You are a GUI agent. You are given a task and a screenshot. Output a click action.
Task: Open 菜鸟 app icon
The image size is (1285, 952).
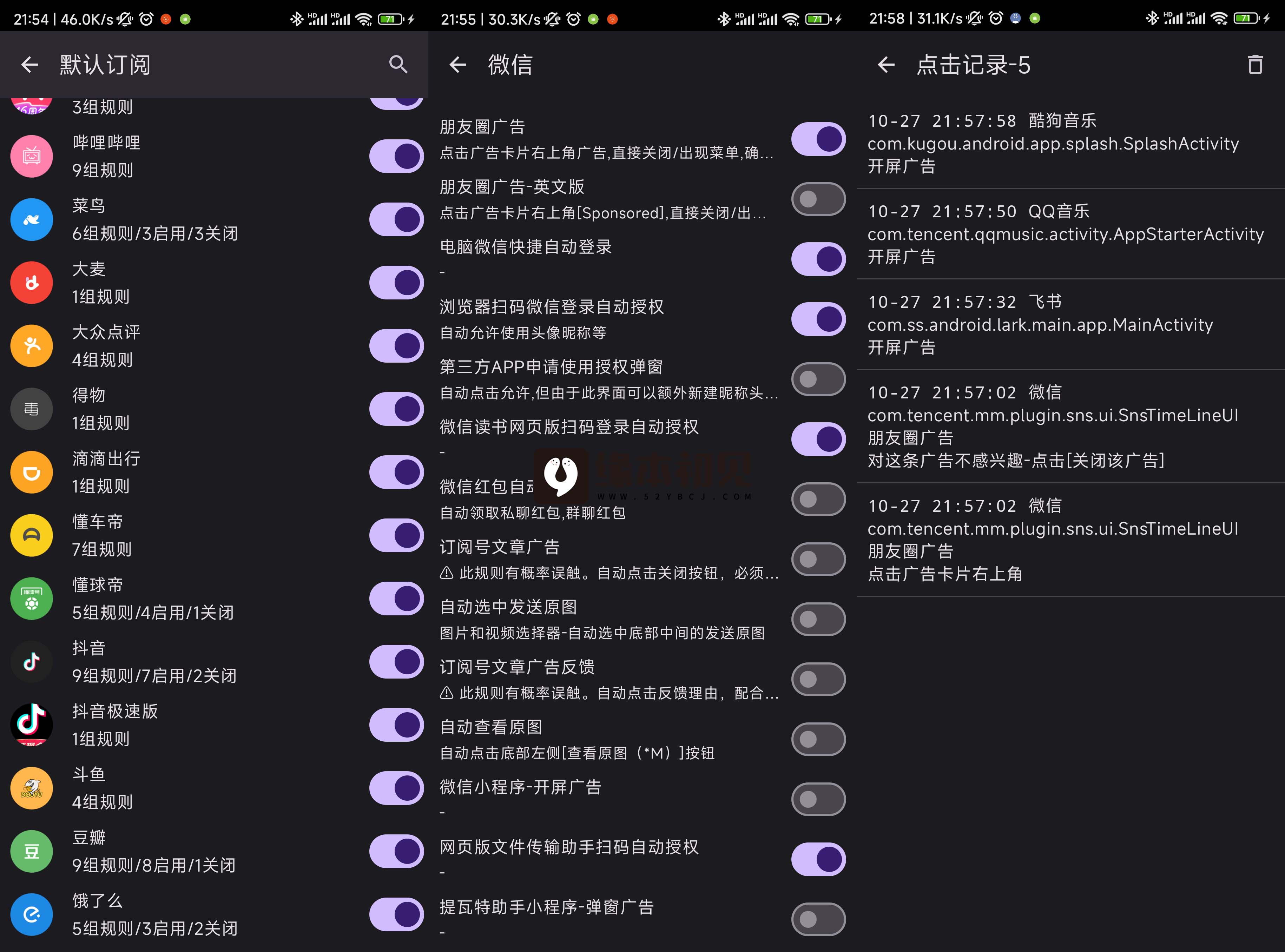(x=32, y=219)
